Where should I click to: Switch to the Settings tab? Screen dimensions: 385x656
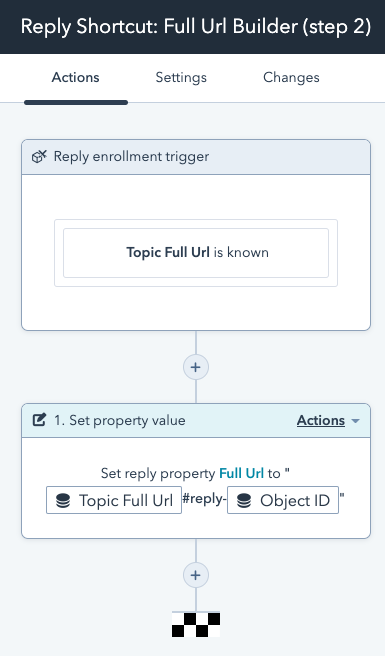click(x=181, y=78)
